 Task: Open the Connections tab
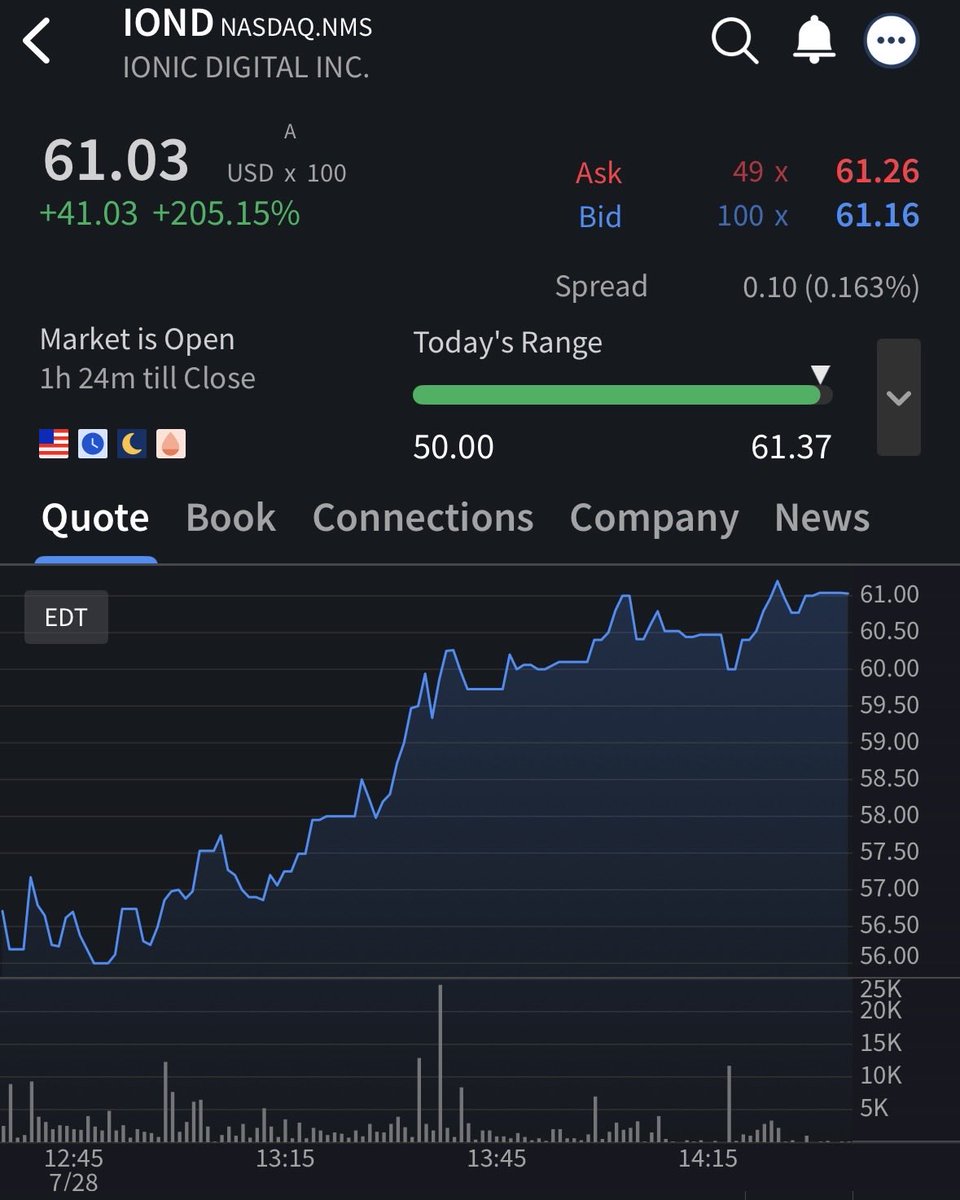tap(423, 518)
